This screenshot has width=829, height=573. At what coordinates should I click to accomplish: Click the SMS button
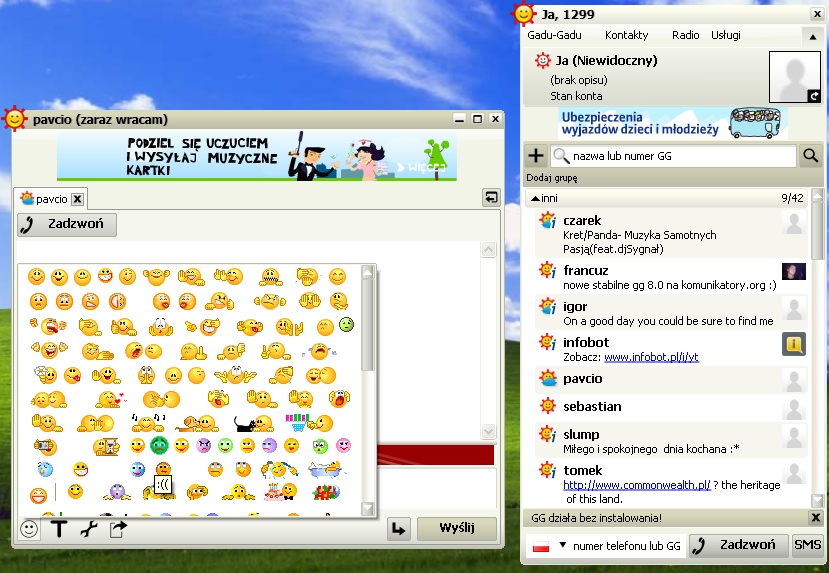pos(807,545)
